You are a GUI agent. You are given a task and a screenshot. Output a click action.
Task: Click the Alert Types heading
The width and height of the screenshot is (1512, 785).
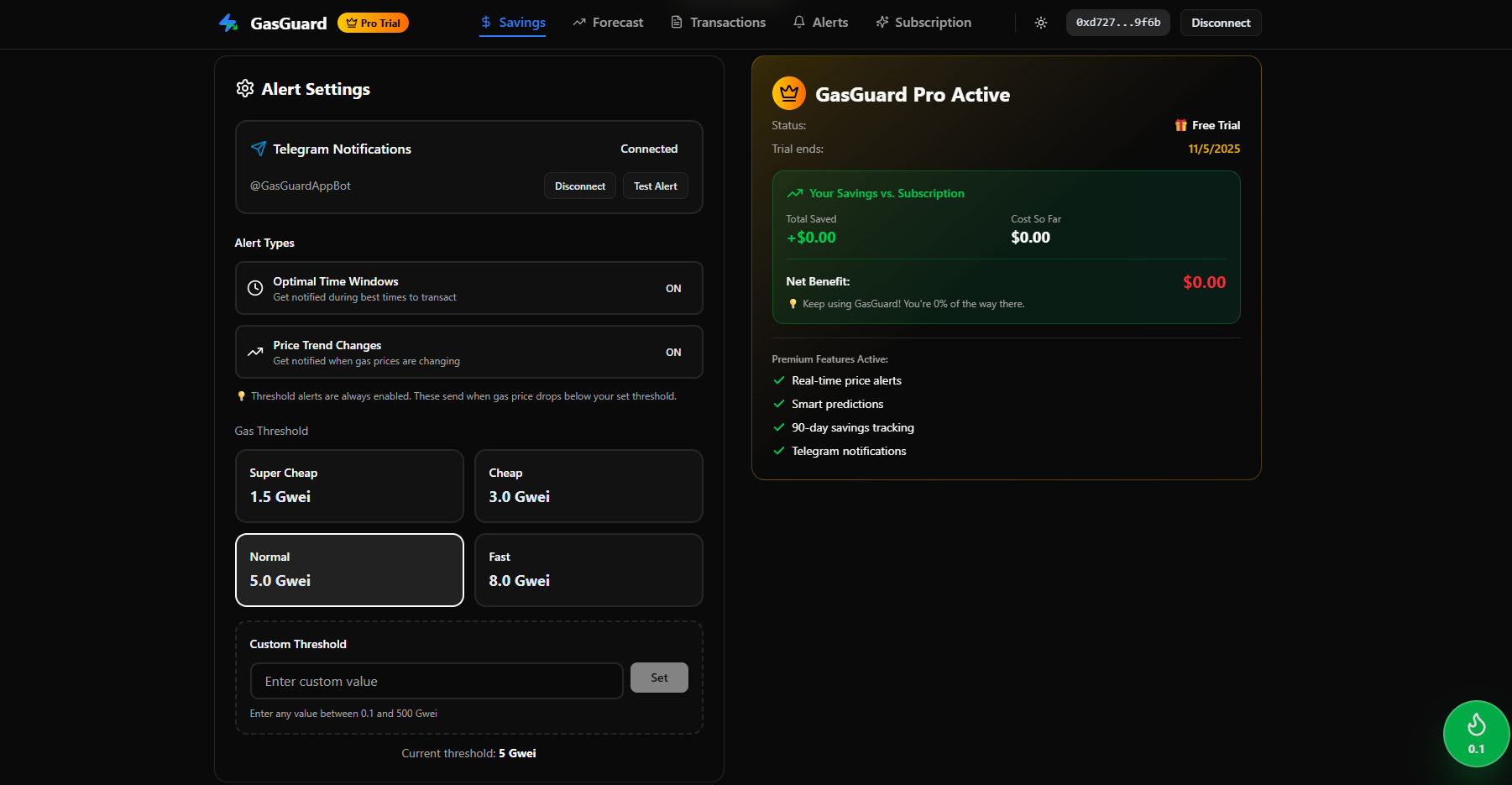point(264,243)
